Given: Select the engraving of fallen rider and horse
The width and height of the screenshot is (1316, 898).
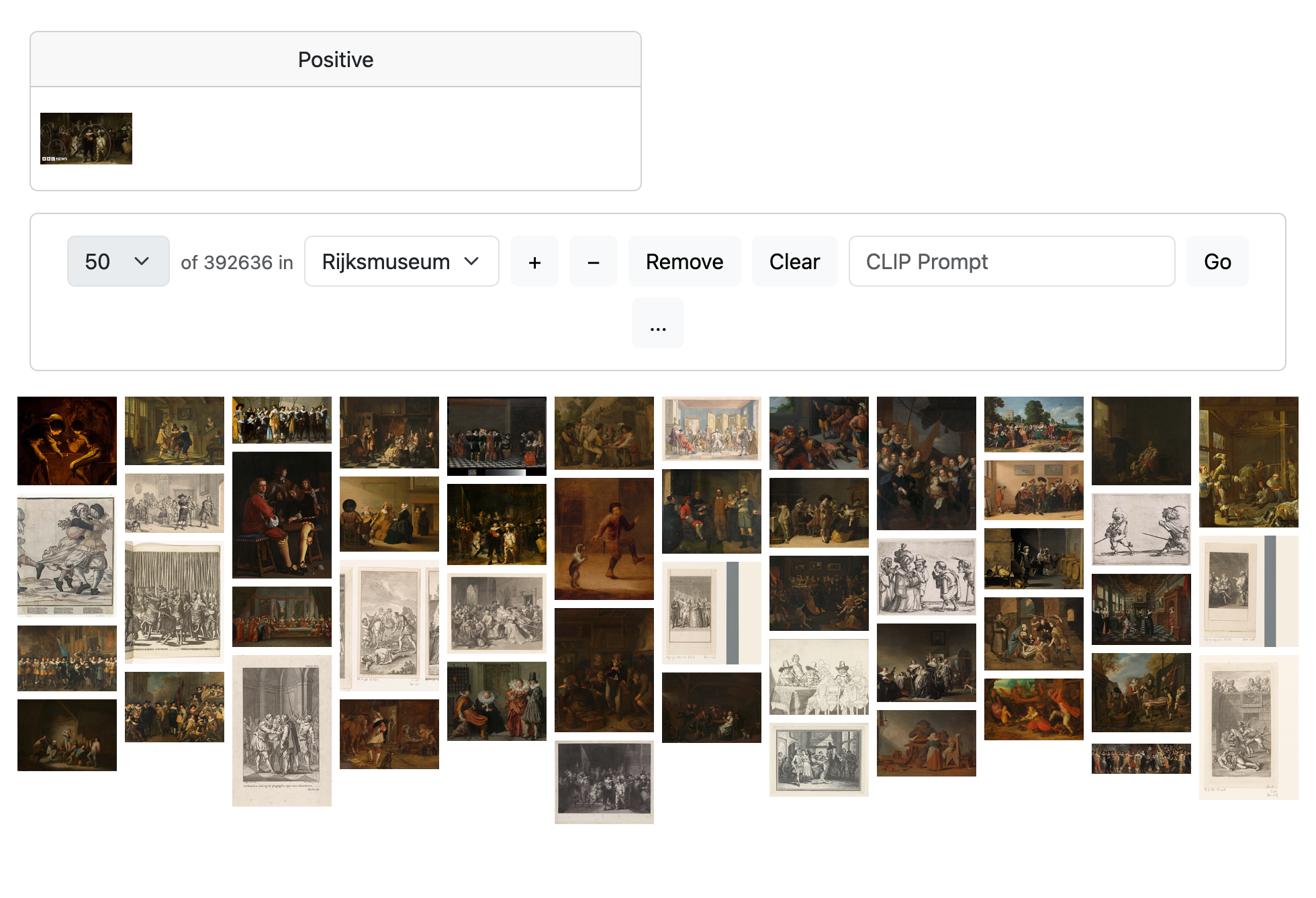Looking at the screenshot, I should [389, 626].
